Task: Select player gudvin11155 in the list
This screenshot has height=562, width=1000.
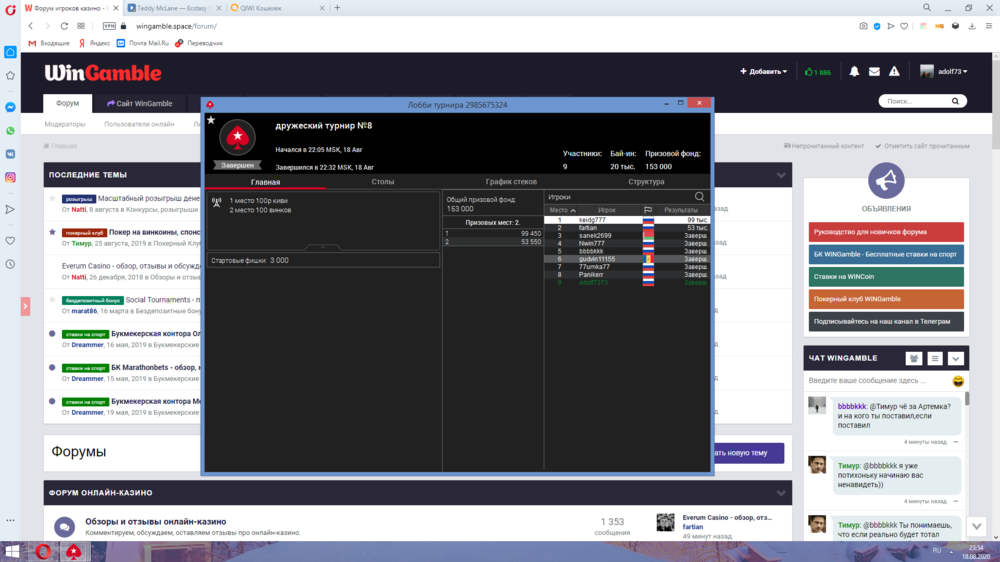Action: point(597,259)
